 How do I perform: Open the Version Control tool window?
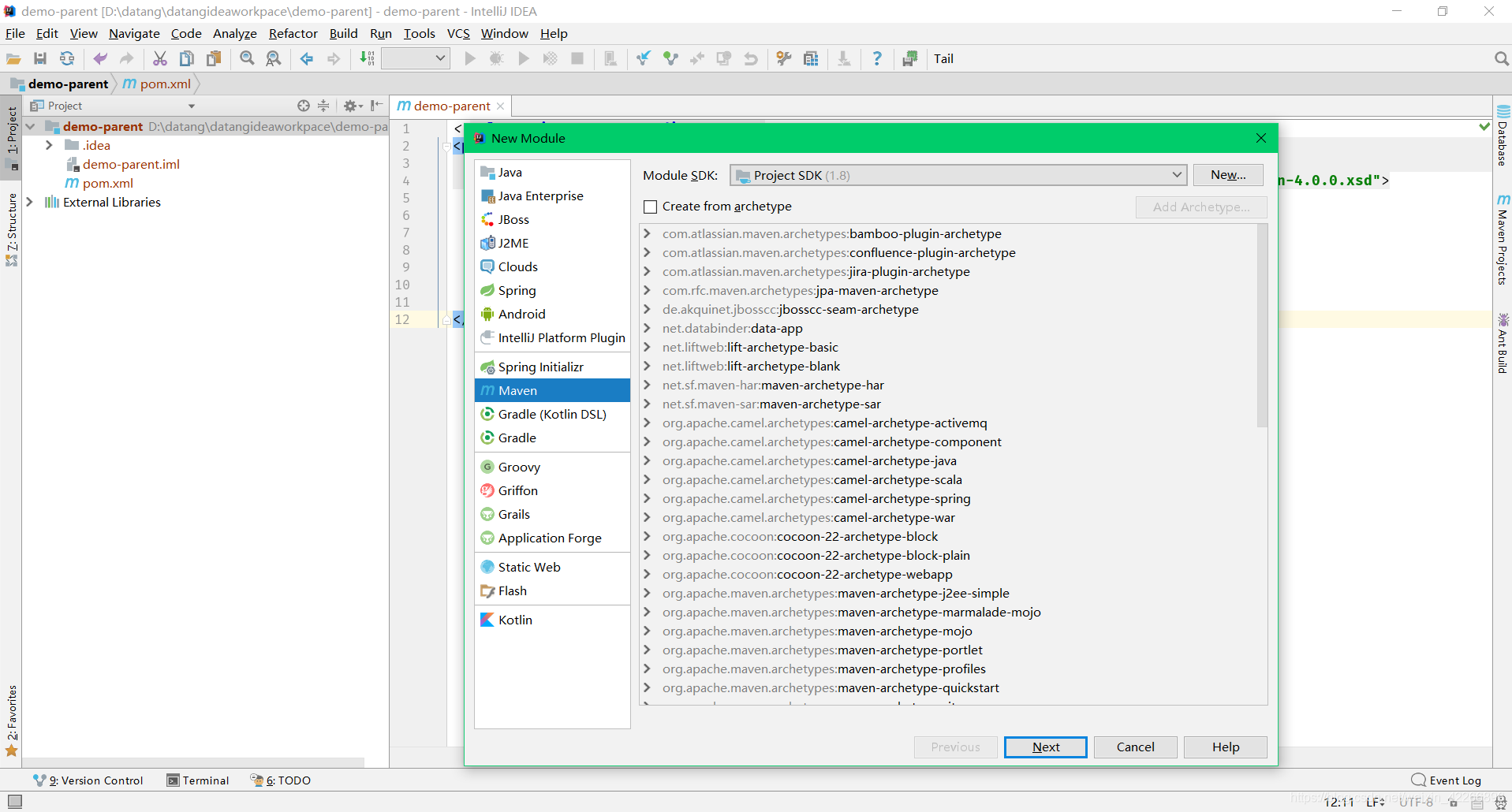[x=88, y=780]
